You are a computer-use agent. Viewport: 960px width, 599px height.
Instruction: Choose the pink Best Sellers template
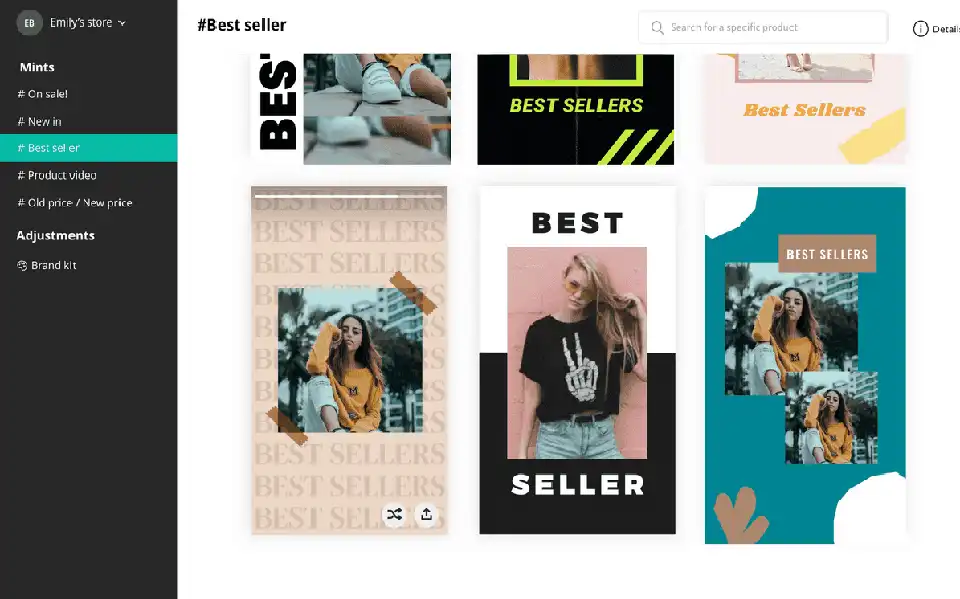coord(804,109)
